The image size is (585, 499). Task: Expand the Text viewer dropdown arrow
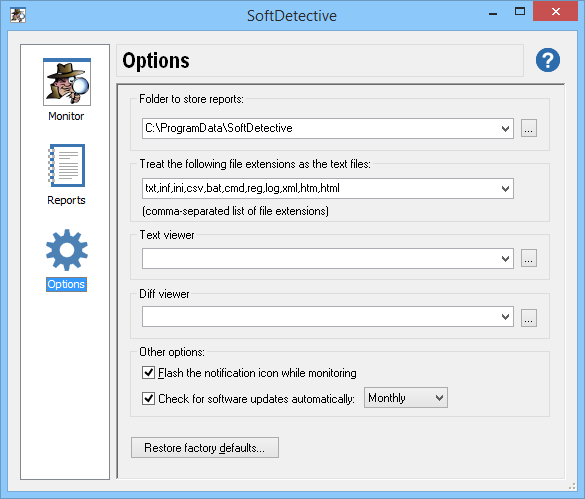(x=505, y=259)
